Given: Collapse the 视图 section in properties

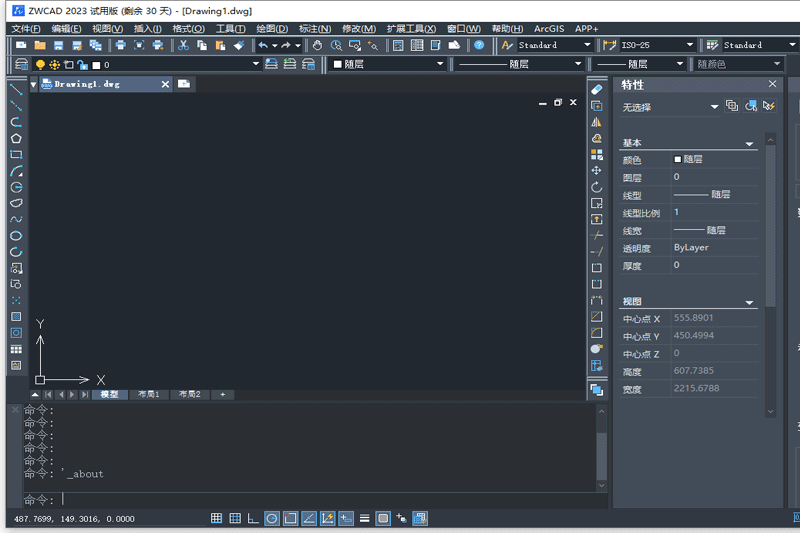Looking at the screenshot, I should click(749, 302).
